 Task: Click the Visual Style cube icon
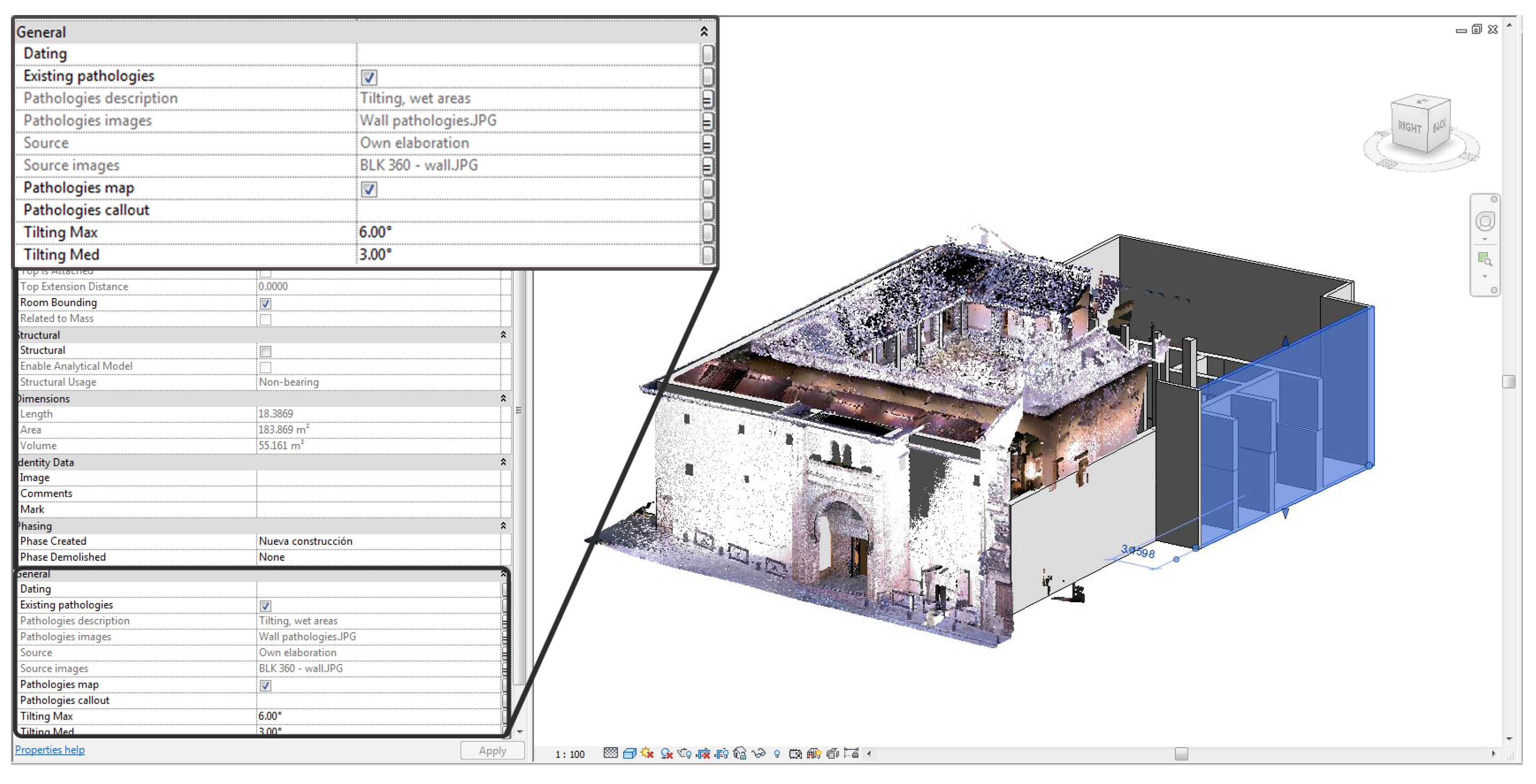point(630,753)
